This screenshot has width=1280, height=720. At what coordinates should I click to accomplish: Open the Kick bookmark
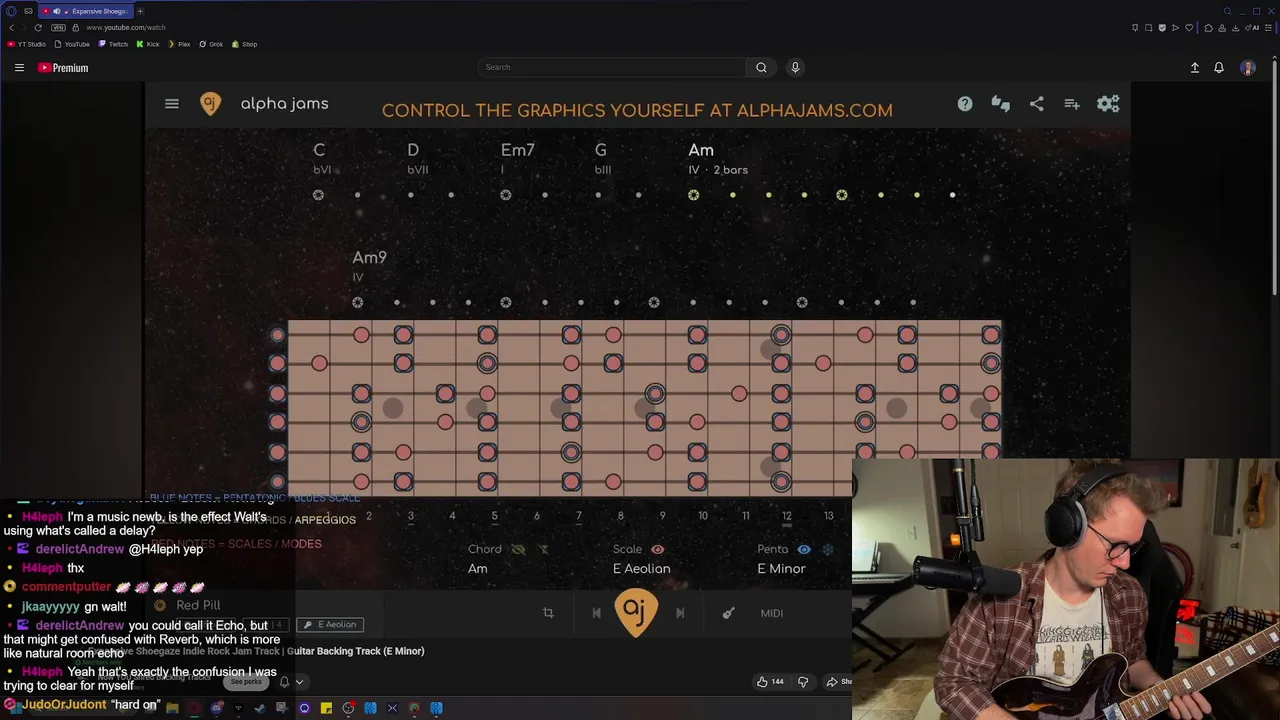[148, 44]
